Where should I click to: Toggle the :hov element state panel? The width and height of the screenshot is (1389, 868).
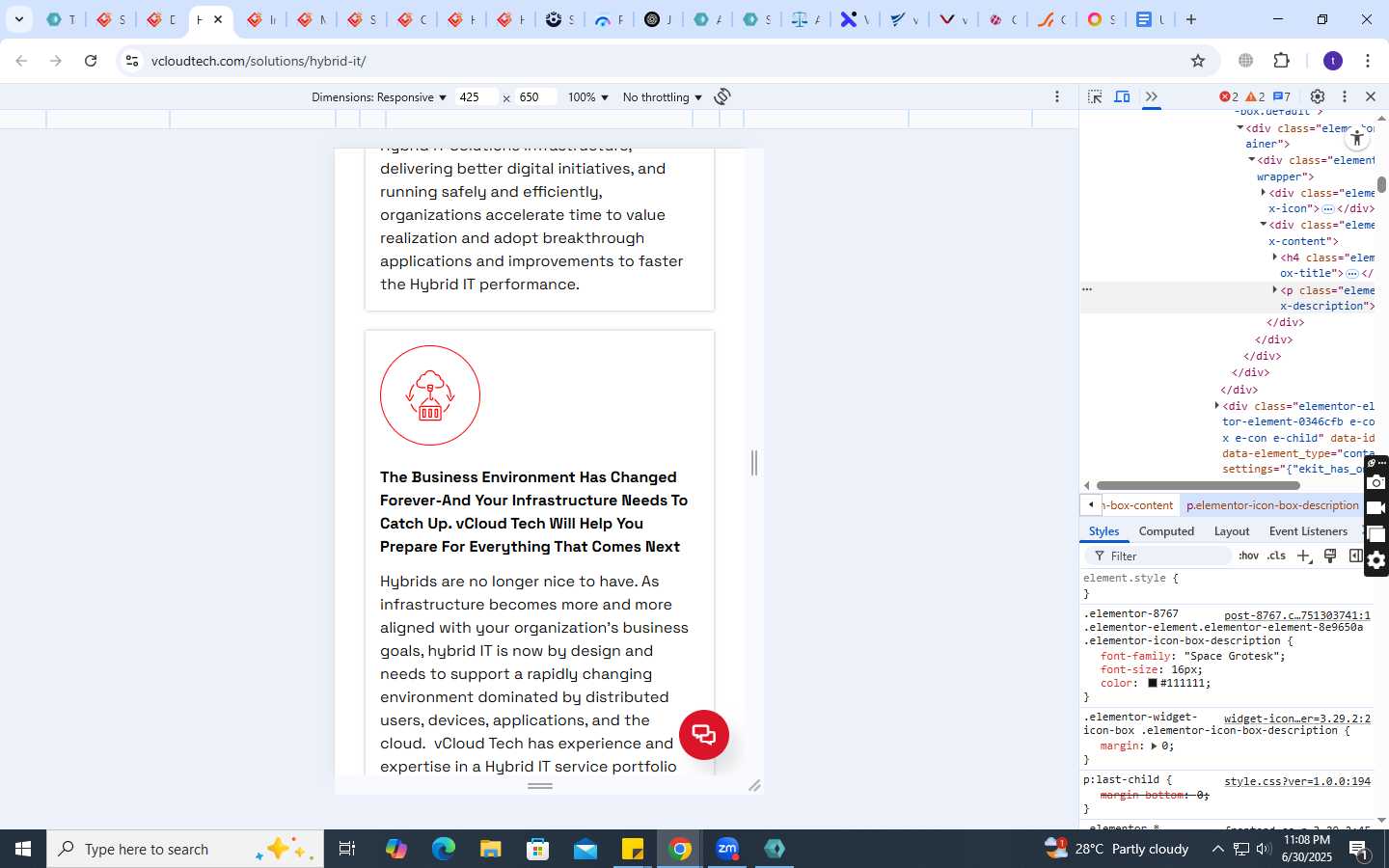pos(1249,556)
